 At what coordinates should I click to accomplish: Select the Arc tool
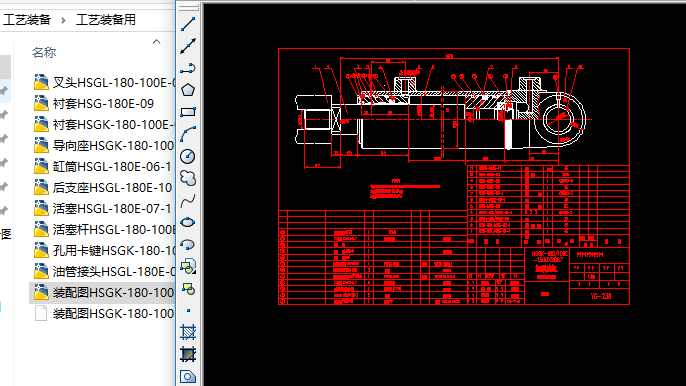tap(188, 134)
